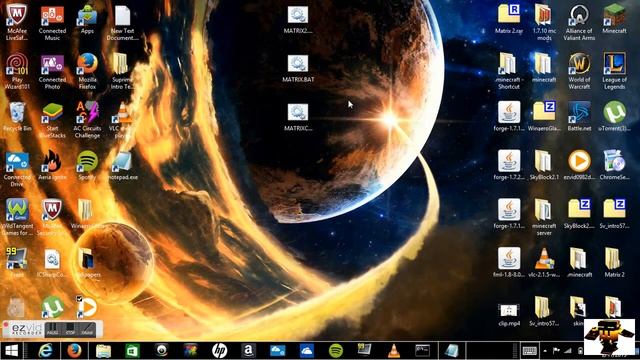640x360 pixels.
Task: Select the notepad.exe desktop icon
Action: 122,165
